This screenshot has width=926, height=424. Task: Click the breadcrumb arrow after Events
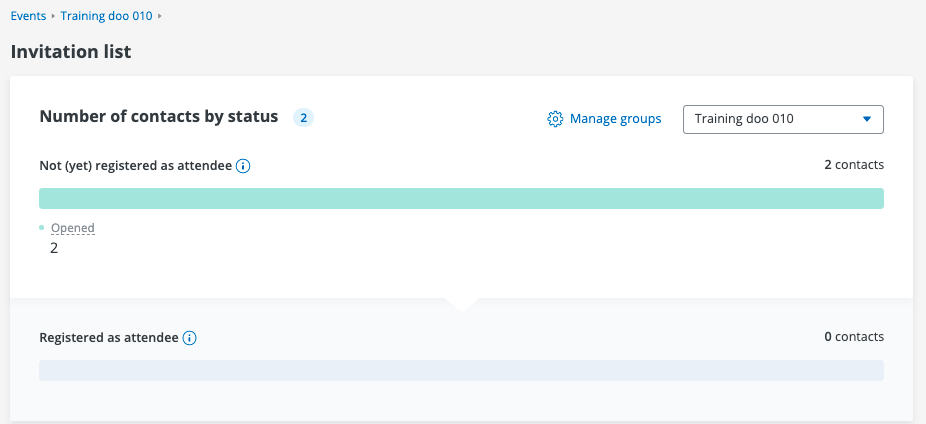pos(53,17)
